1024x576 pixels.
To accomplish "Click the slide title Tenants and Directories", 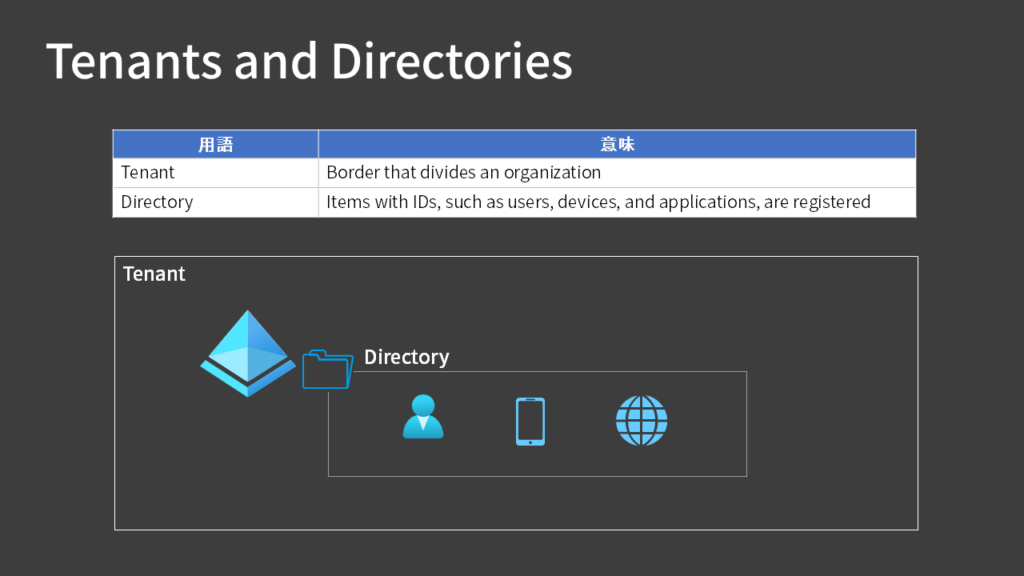I will [309, 61].
